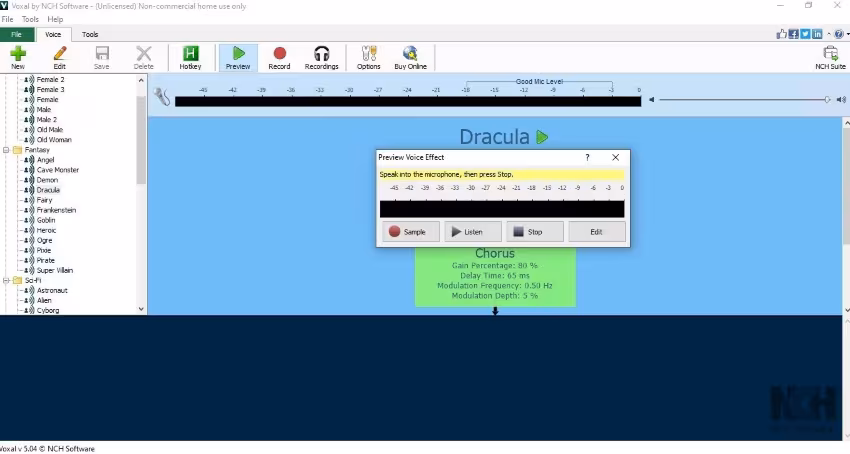Open the Help menu
Screen dimensions: 850x454
pos(55,19)
